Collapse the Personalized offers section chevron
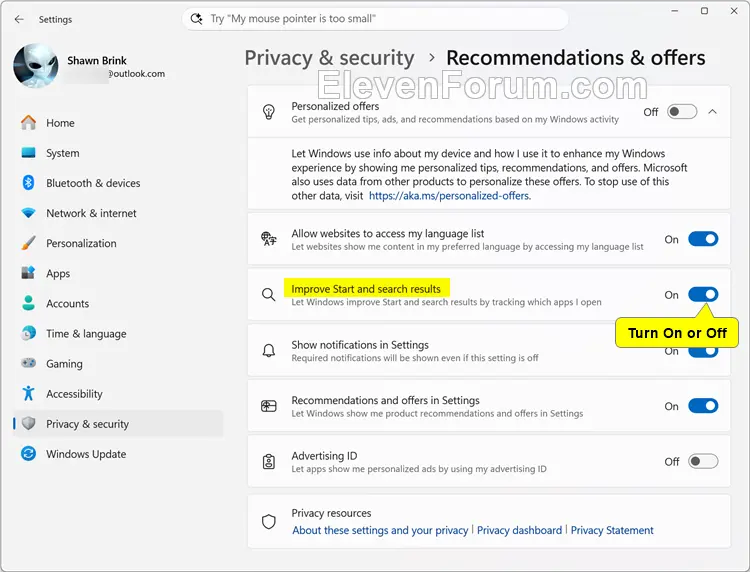750x572 pixels. [x=713, y=112]
